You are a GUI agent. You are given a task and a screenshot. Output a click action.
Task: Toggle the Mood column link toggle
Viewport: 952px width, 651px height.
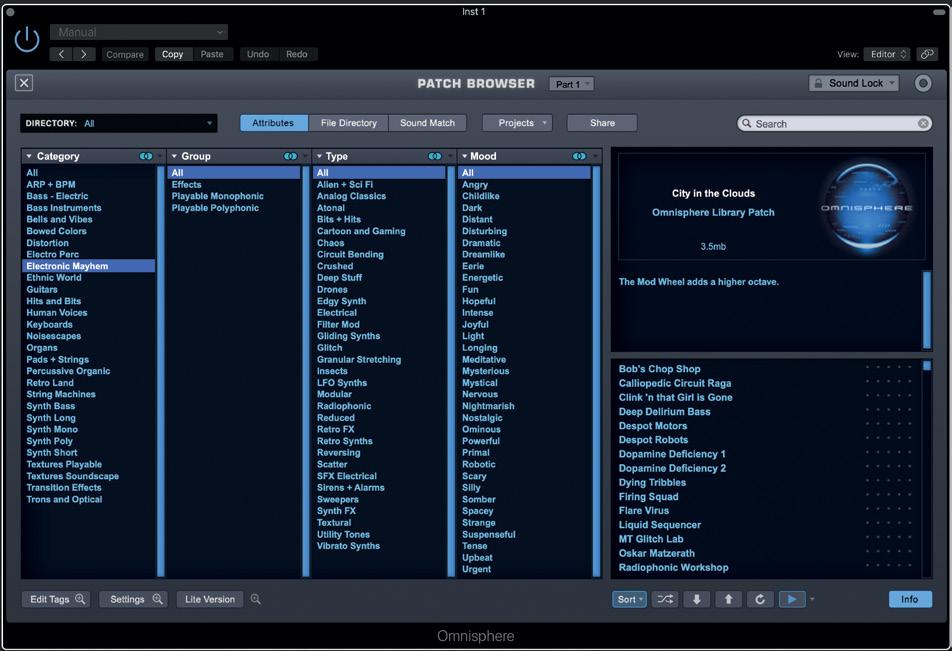[580, 156]
